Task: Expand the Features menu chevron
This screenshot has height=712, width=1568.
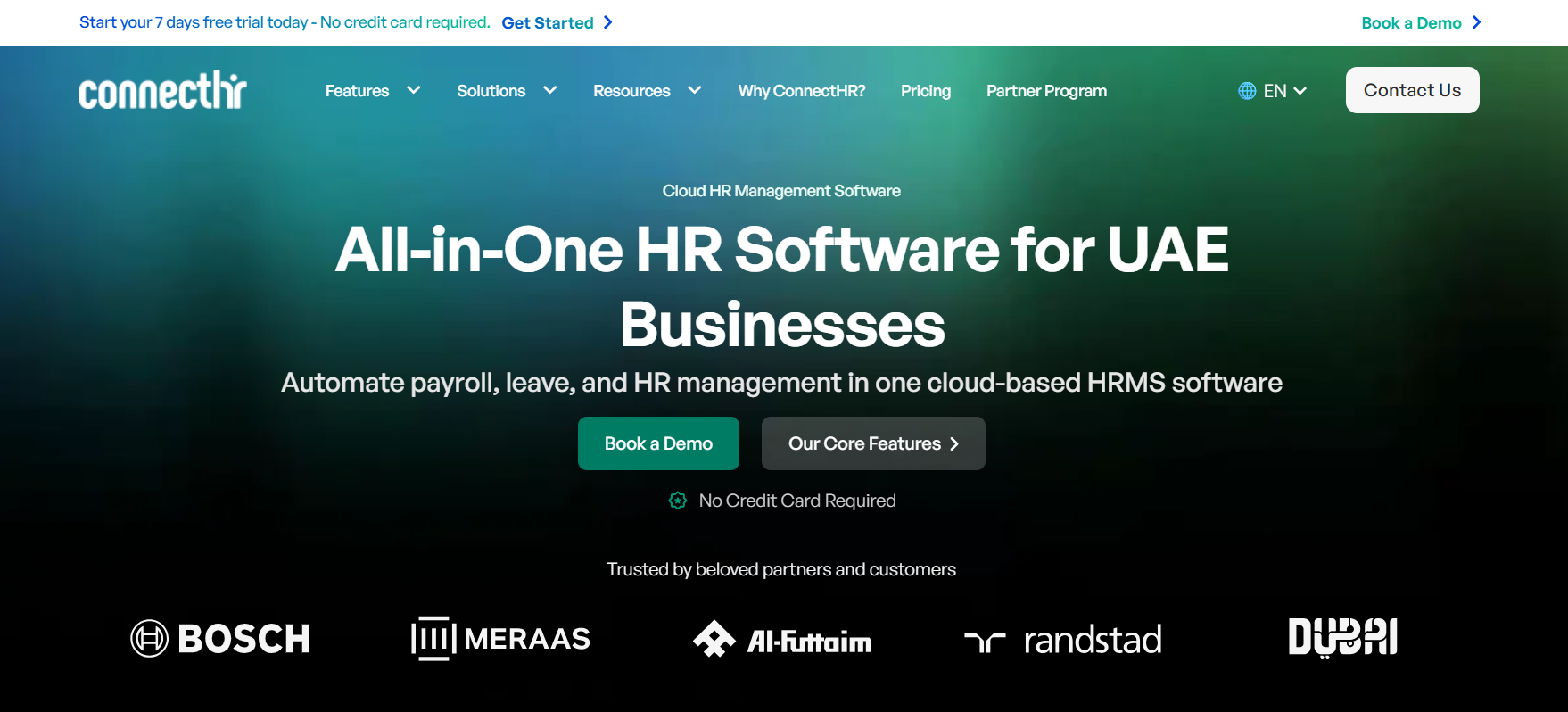Action: [414, 90]
